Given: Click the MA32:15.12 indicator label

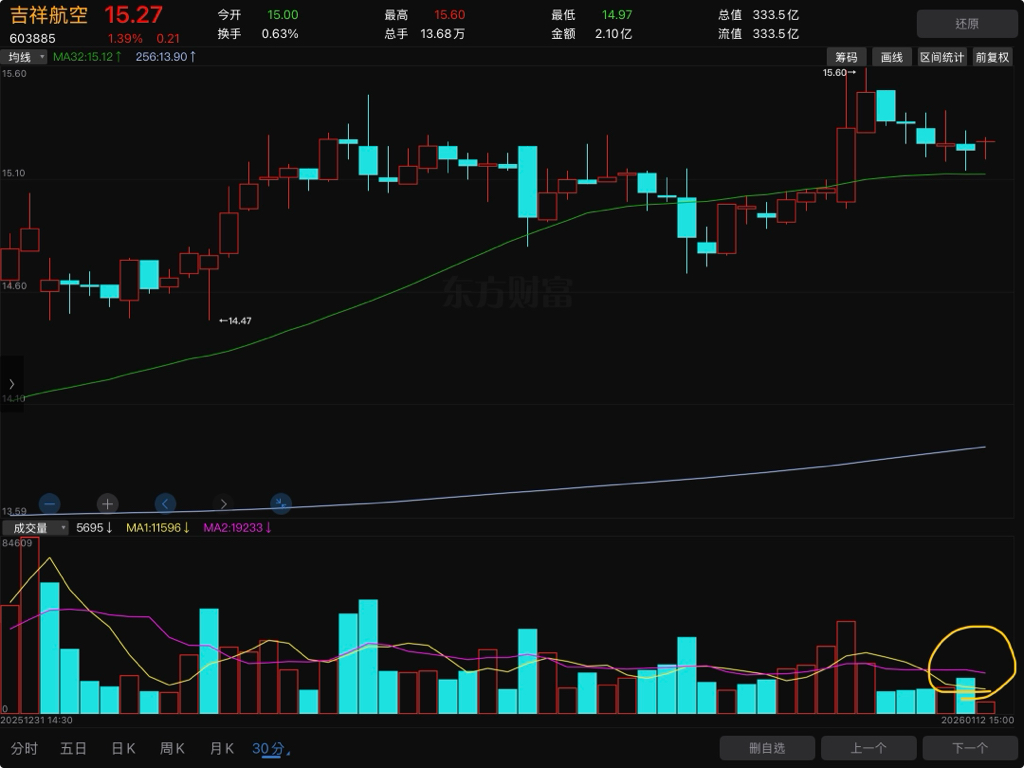Looking at the screenshot, I should [x=87, y=57].
